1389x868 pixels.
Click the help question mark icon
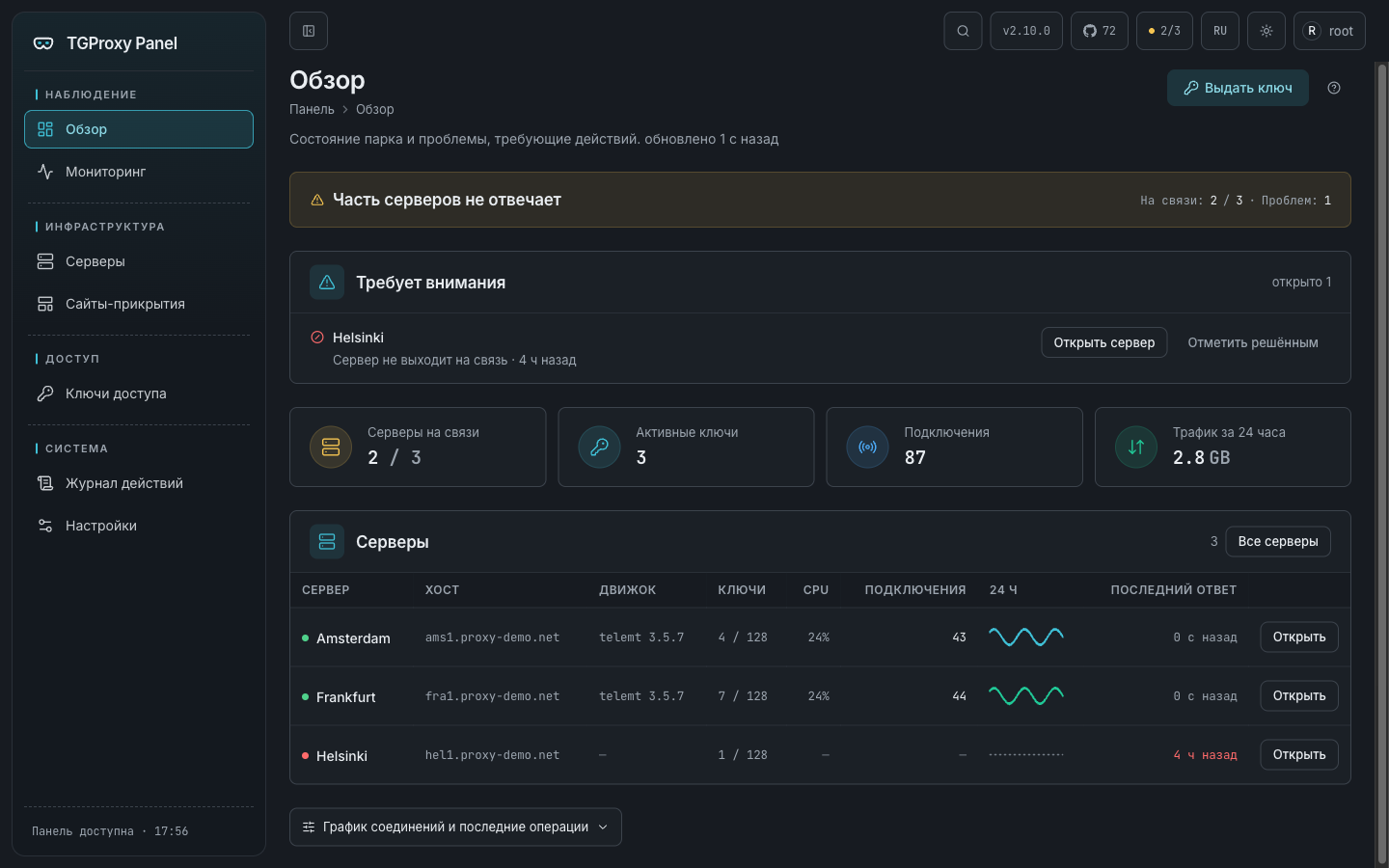(1334, 88)
